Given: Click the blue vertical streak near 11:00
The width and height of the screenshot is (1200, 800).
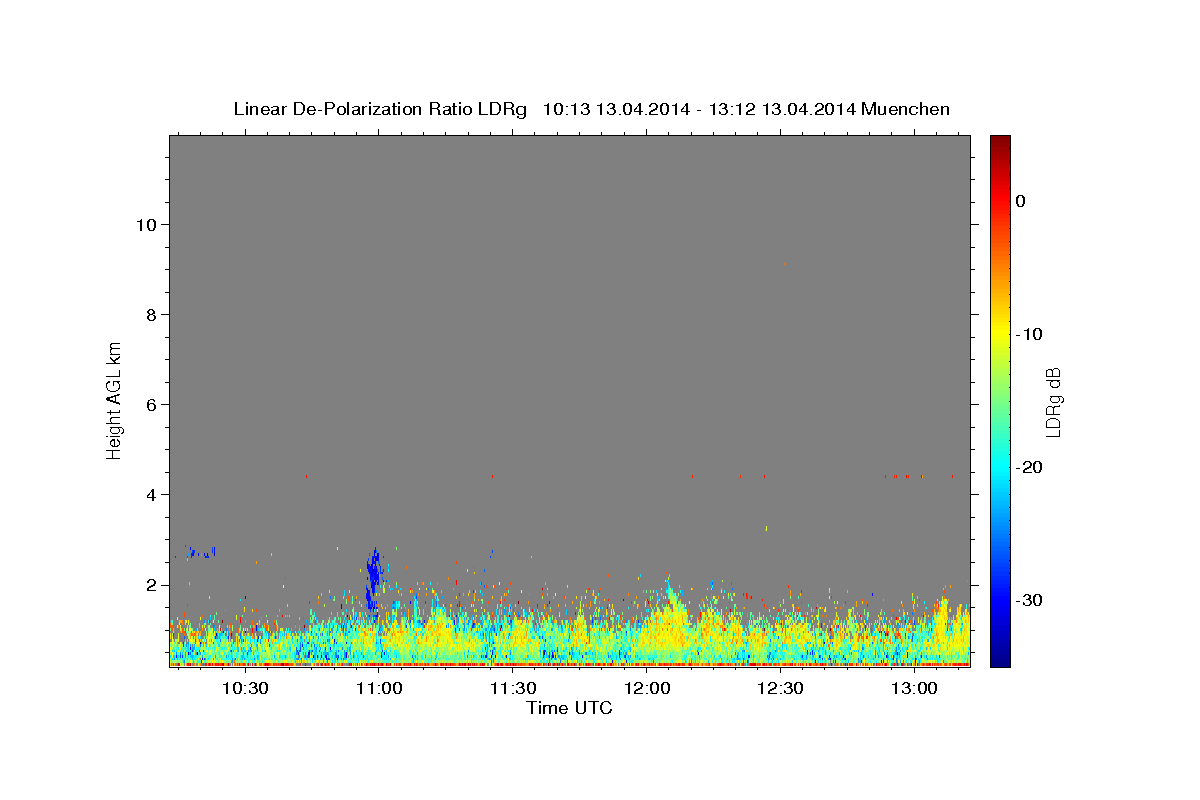Looking at the screenshot, I should coord(373,580).
